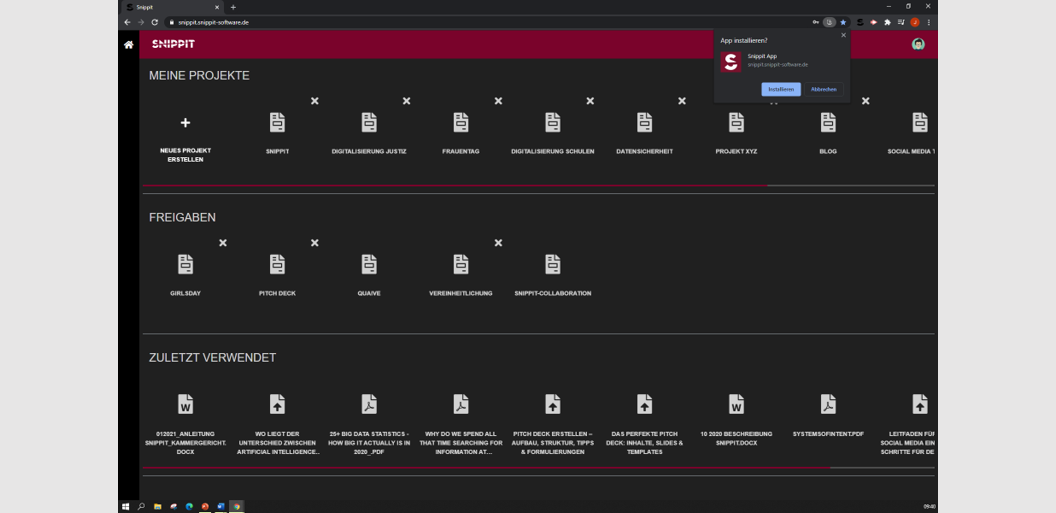Screen dimensions: 1056x513
Task: Open the Snippit-Collaboration shared project icon
Action: [x=553, y=264]
